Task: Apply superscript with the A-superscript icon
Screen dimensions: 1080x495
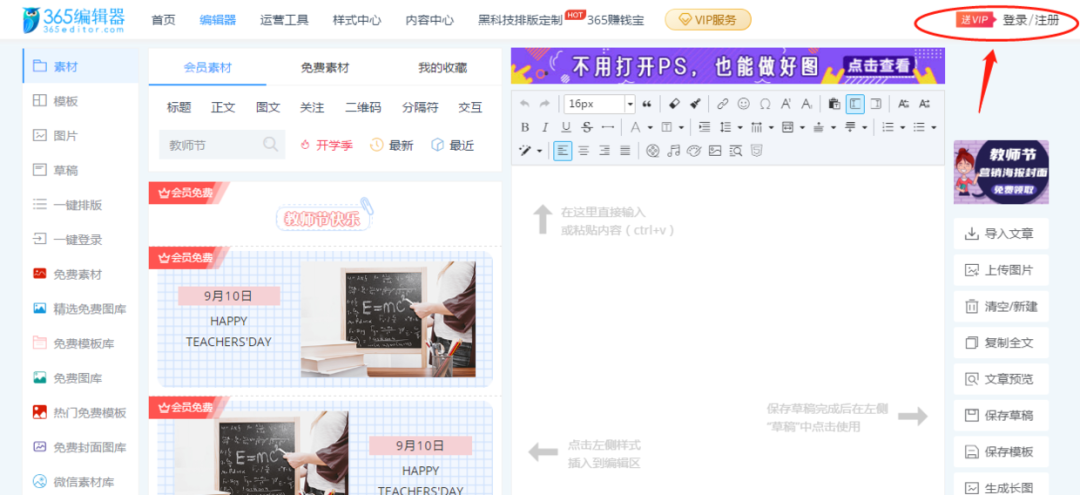Action: click(785, 104)
